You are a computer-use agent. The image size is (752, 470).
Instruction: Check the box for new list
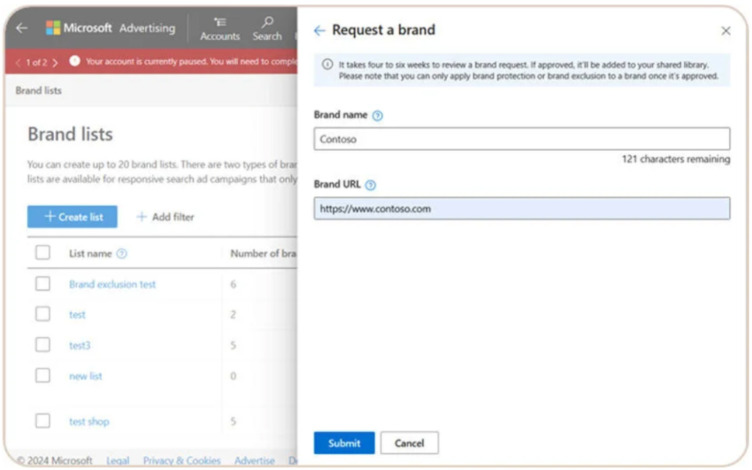(43, 376)
